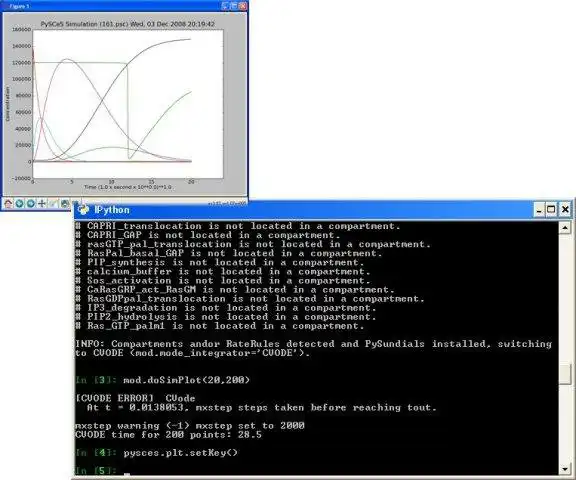The width and height of the screenshot is (576, 480).
Task: Click the IPython scrollbar down arrow
Action: pos(565,469)
